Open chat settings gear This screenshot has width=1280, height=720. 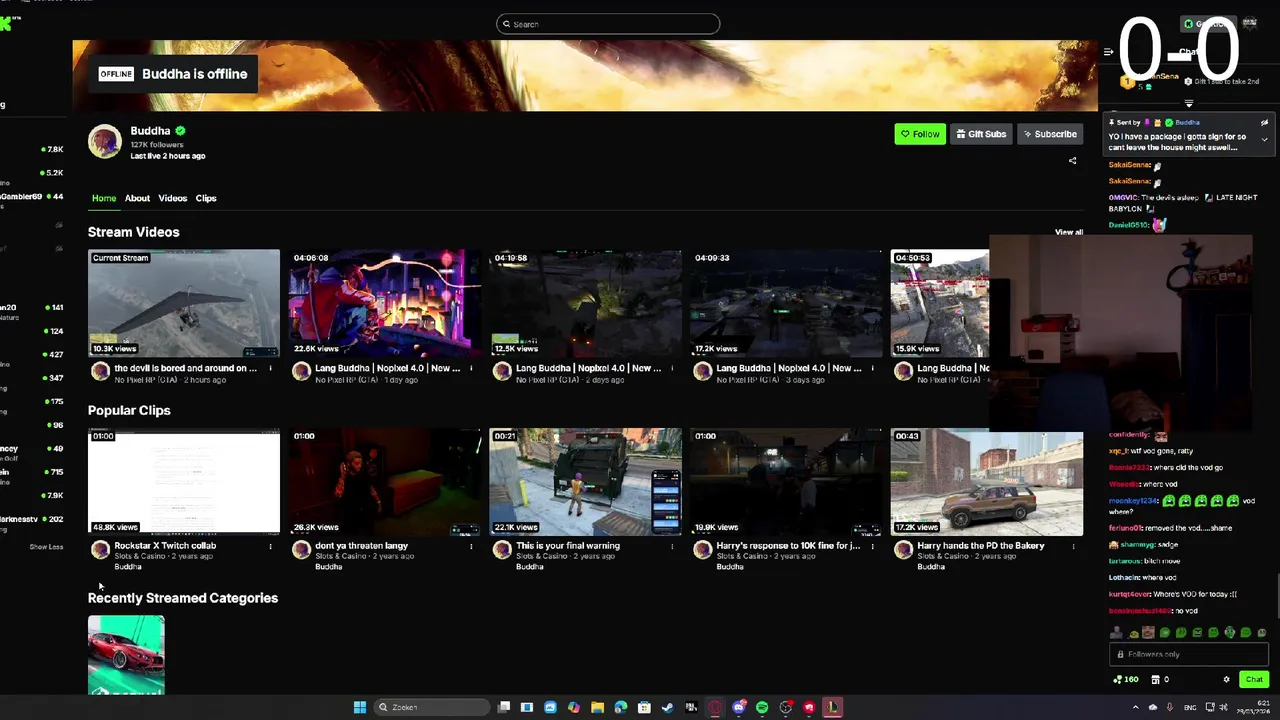(1227, 680)
